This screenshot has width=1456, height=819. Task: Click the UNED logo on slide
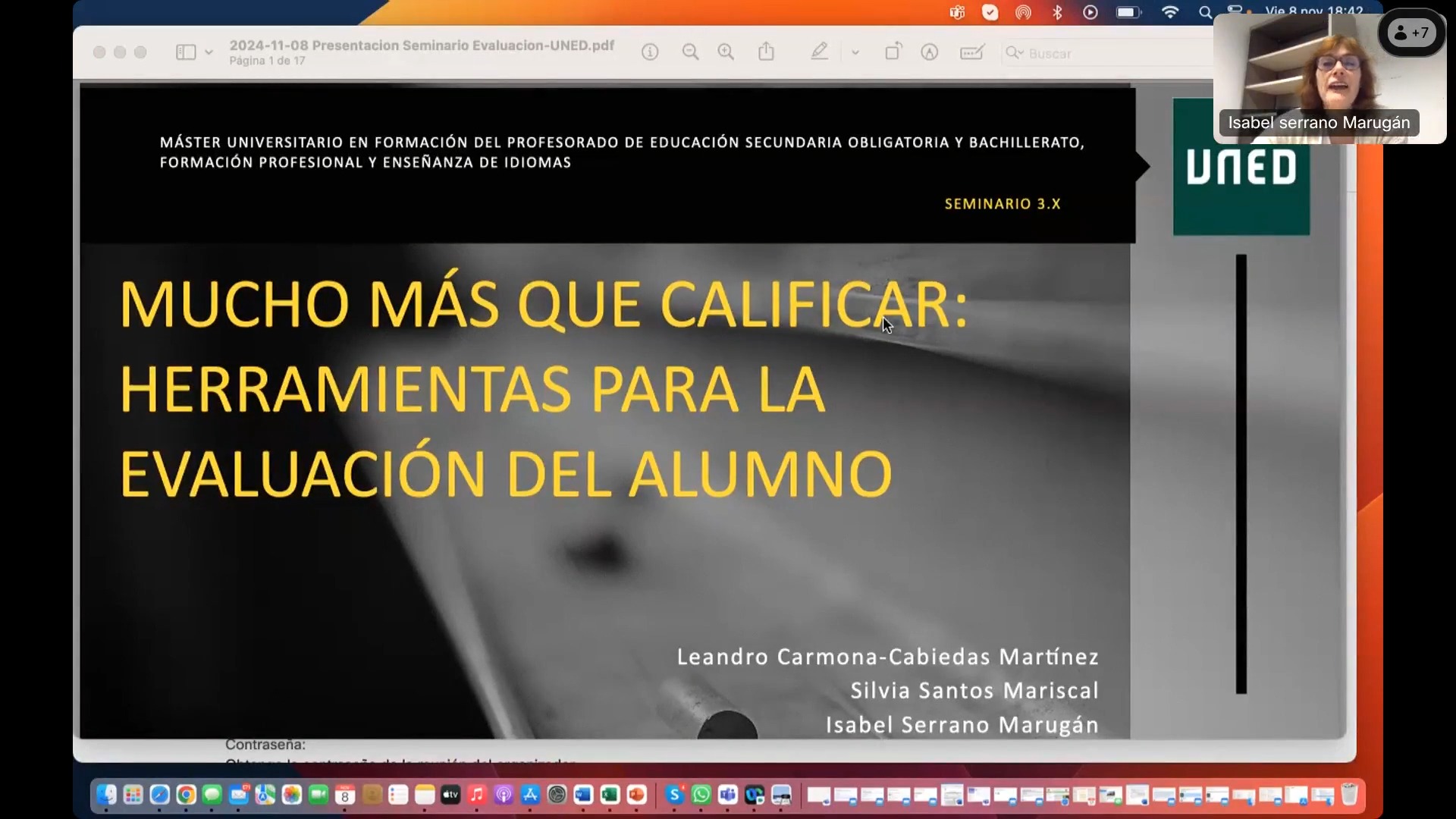(x=1241, y=167)
